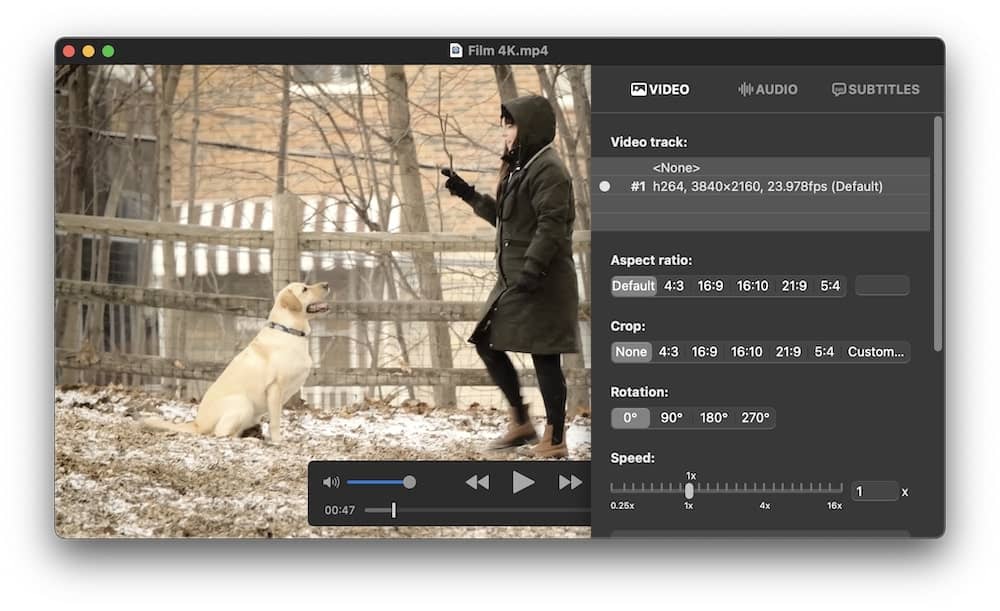Screen dimensions: 1000x611
Task: Set aspect ratio to 16:9
Action: tap(710, 286)
